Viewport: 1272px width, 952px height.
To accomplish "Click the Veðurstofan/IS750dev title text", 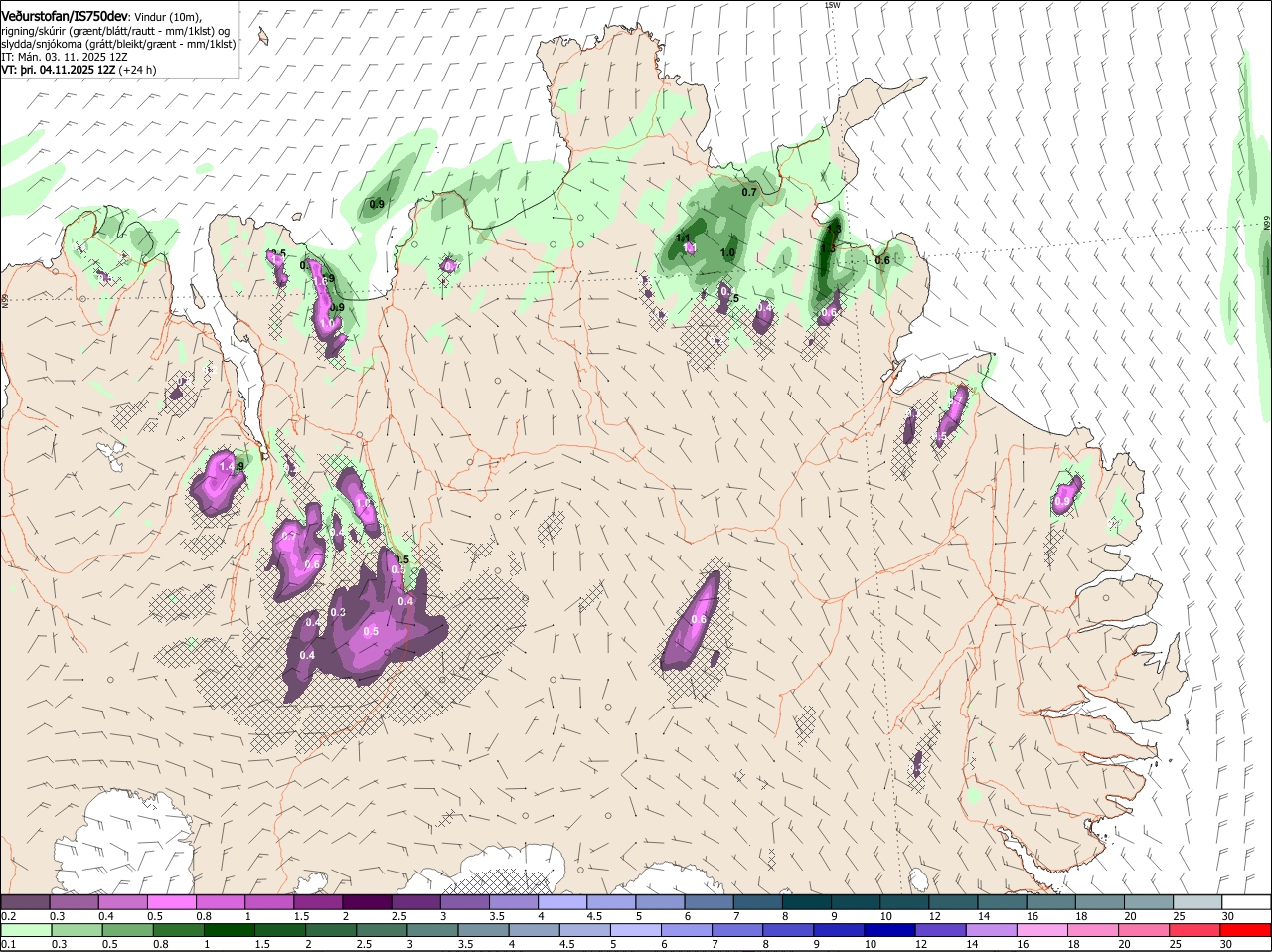I will 65,16.
